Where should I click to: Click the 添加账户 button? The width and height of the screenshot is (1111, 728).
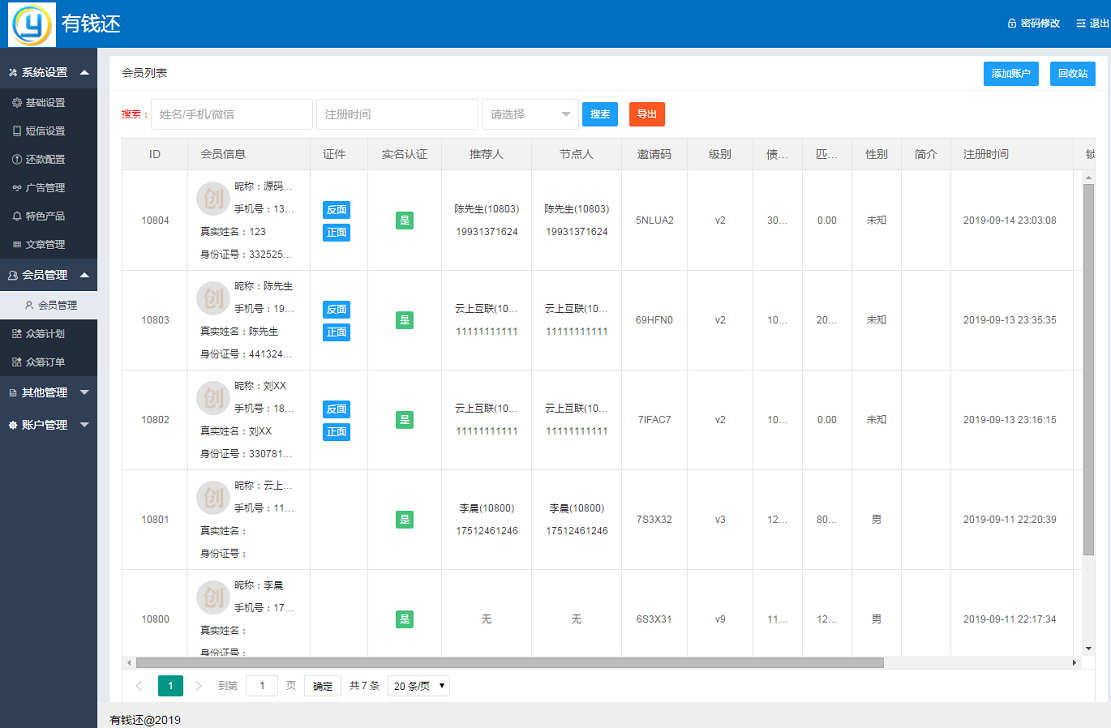tap(1010, 74)
